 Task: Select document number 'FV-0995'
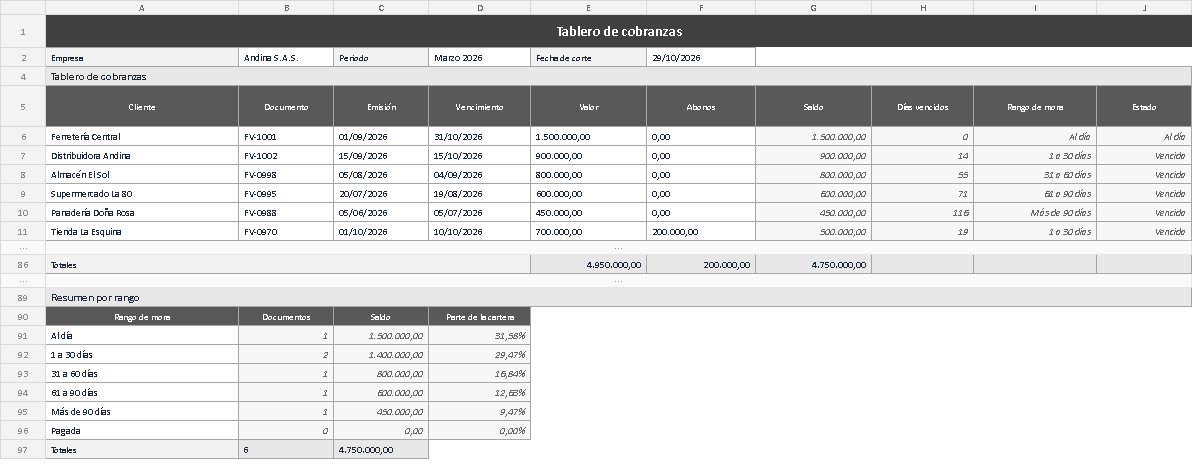[x=286, y=194]
